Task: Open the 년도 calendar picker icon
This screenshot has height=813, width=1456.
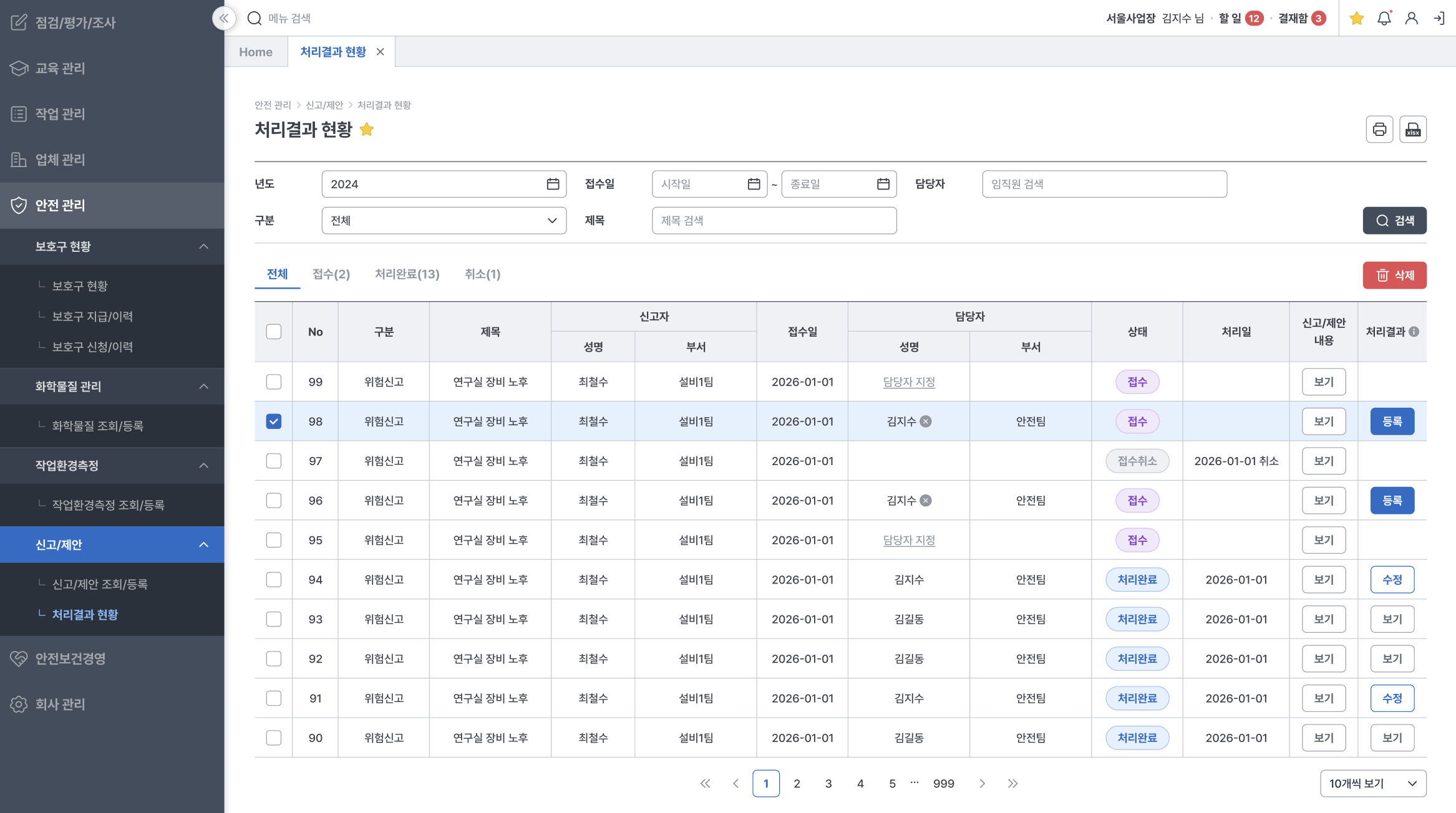Action: point(553,184)
